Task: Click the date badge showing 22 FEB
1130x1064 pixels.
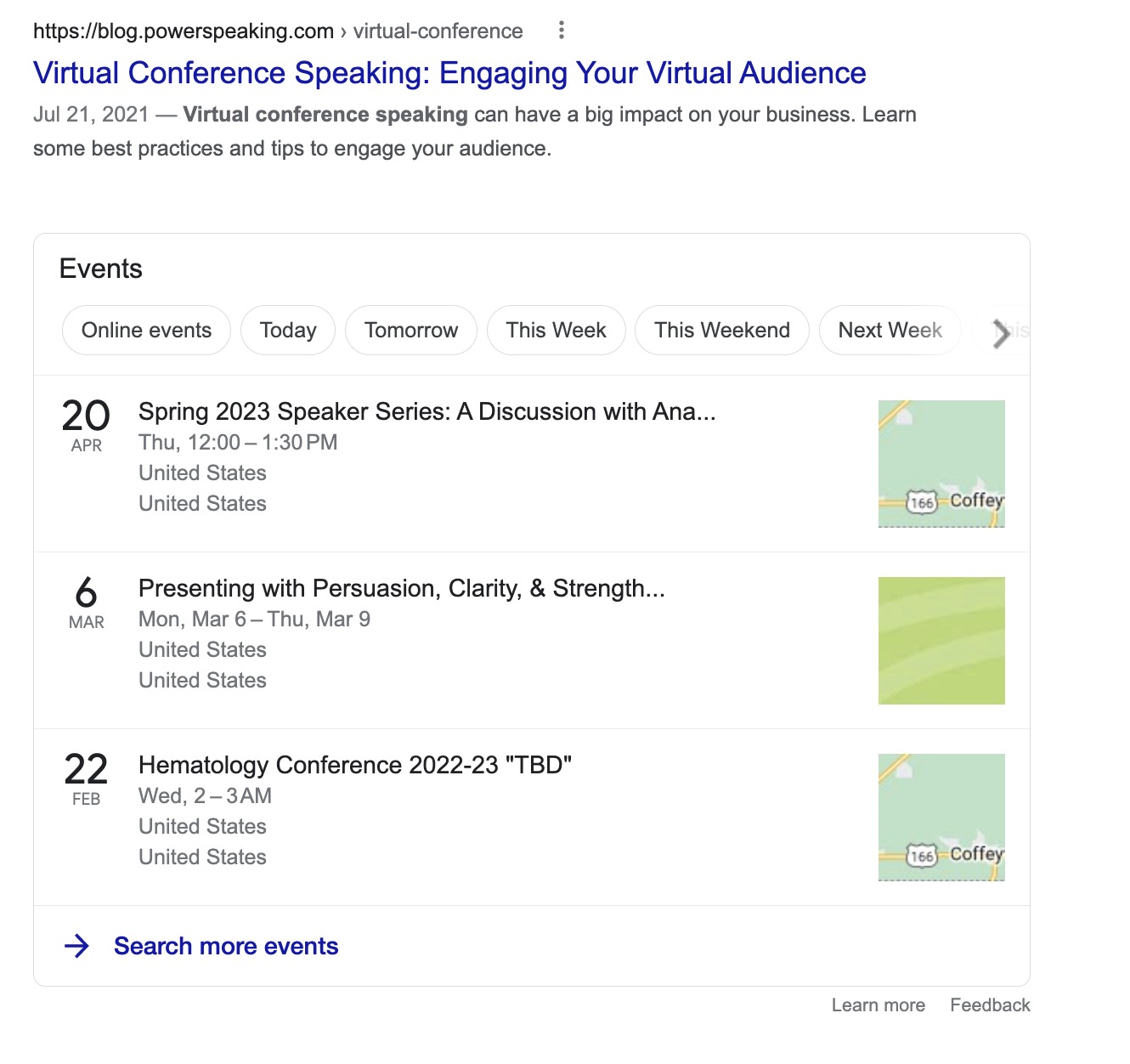Action: [x=85, y=778]
